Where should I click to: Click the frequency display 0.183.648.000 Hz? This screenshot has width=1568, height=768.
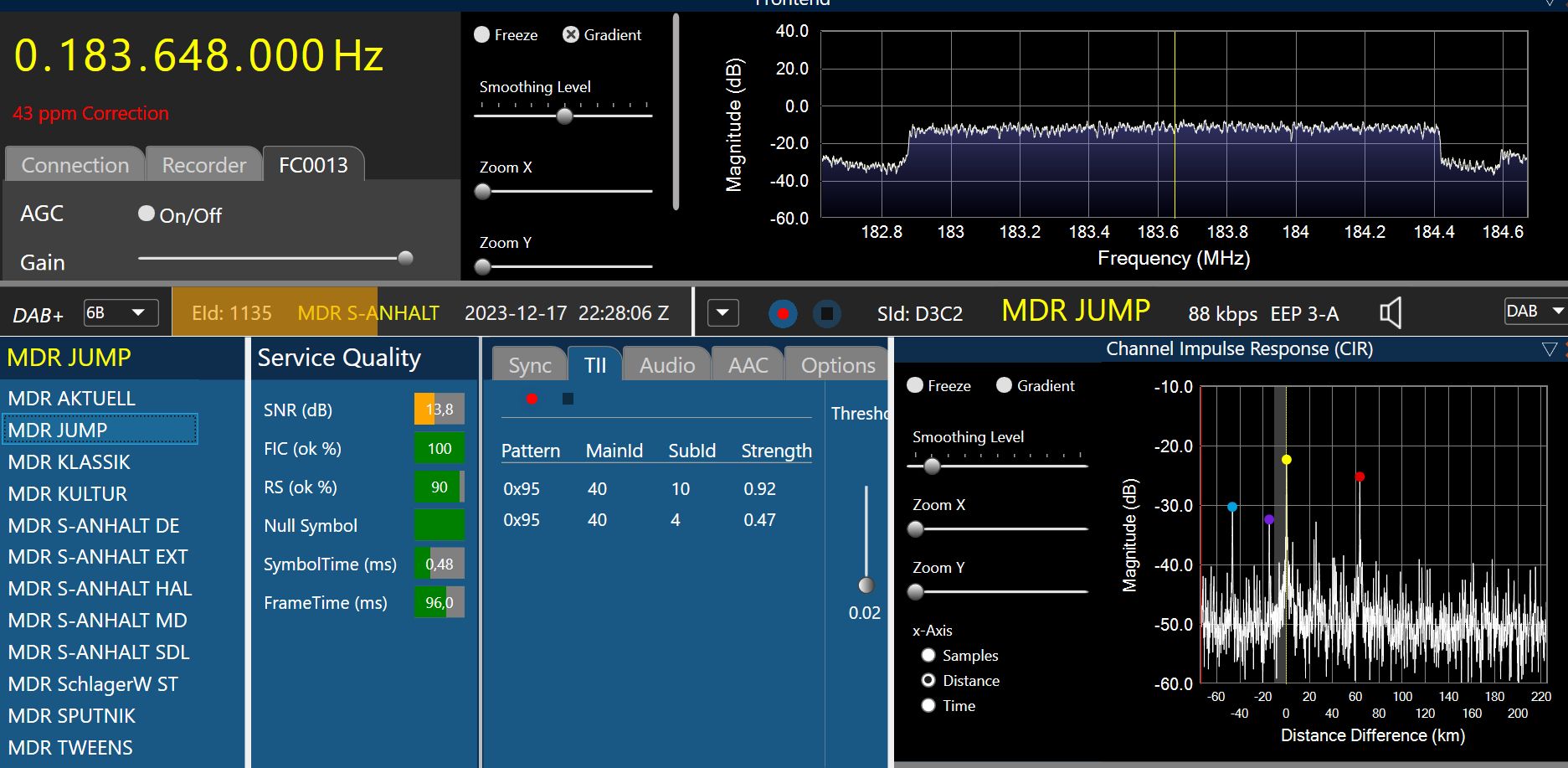198,56
